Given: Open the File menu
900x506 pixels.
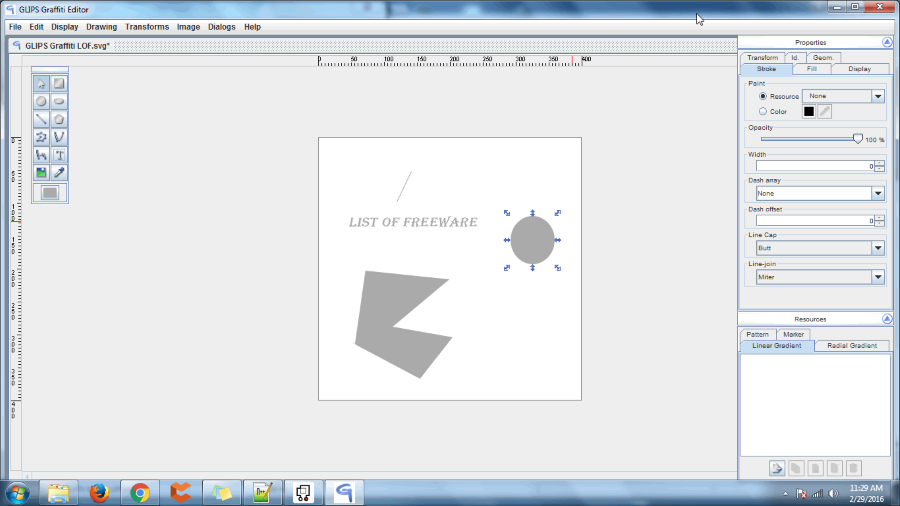Looking at the screenshot, I should tap(15, 27).
